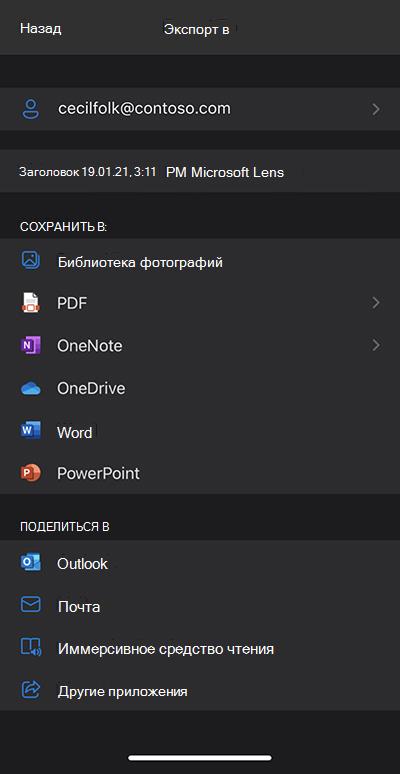Screen dimensions: 400x774
Task: Click the PowerPoint icon
Action: click(x=31, y=473)
